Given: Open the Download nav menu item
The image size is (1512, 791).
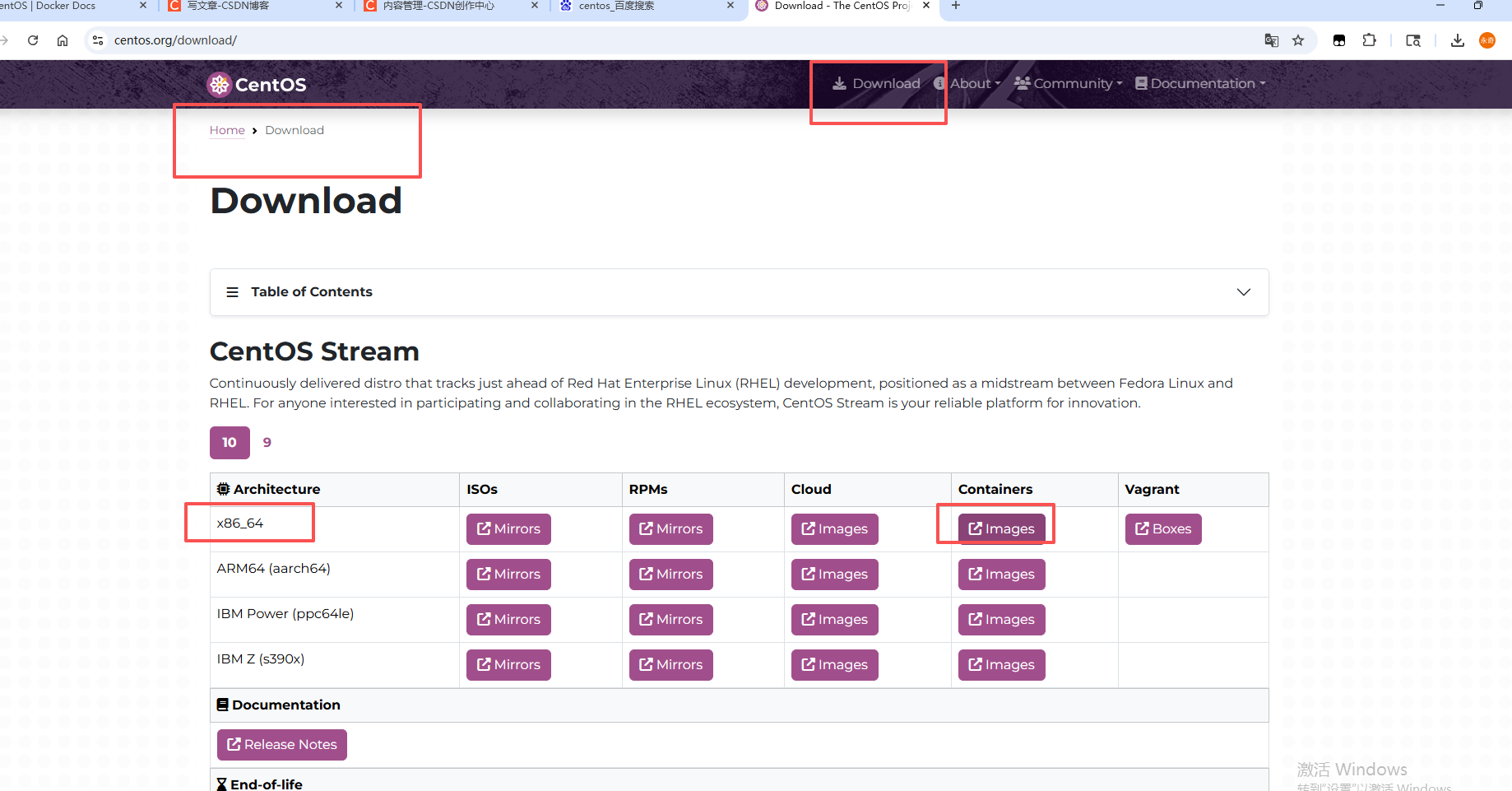Looking at the screenshot, I should pos(876,83).
